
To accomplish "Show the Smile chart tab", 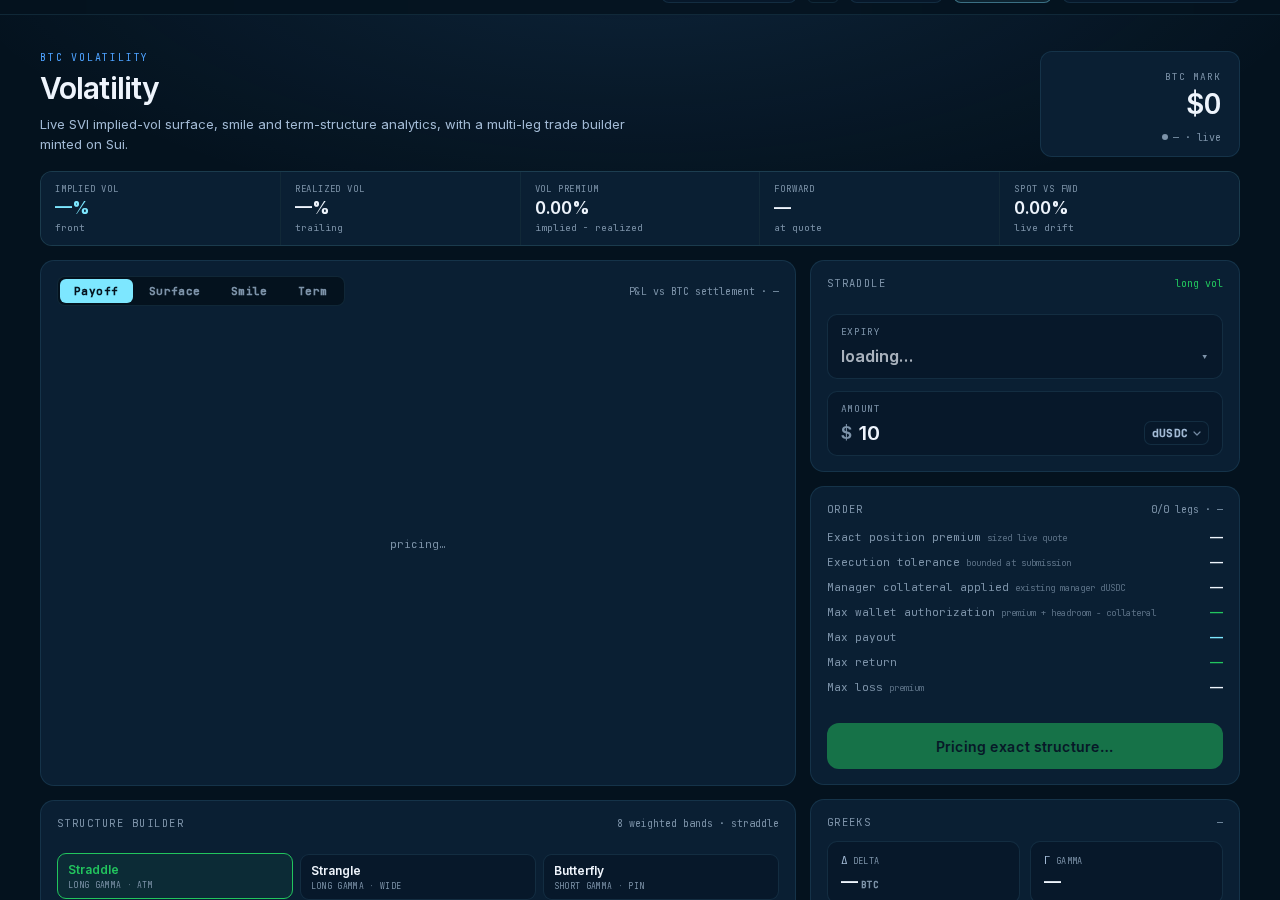I will click(249, 291).
